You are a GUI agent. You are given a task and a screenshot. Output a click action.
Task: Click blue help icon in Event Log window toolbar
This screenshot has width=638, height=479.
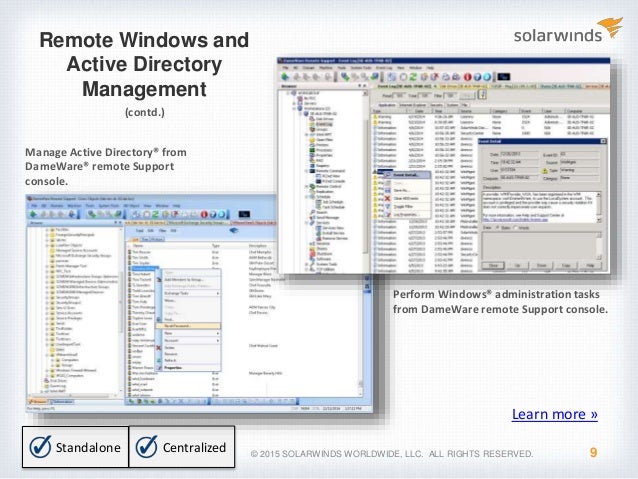477,77
